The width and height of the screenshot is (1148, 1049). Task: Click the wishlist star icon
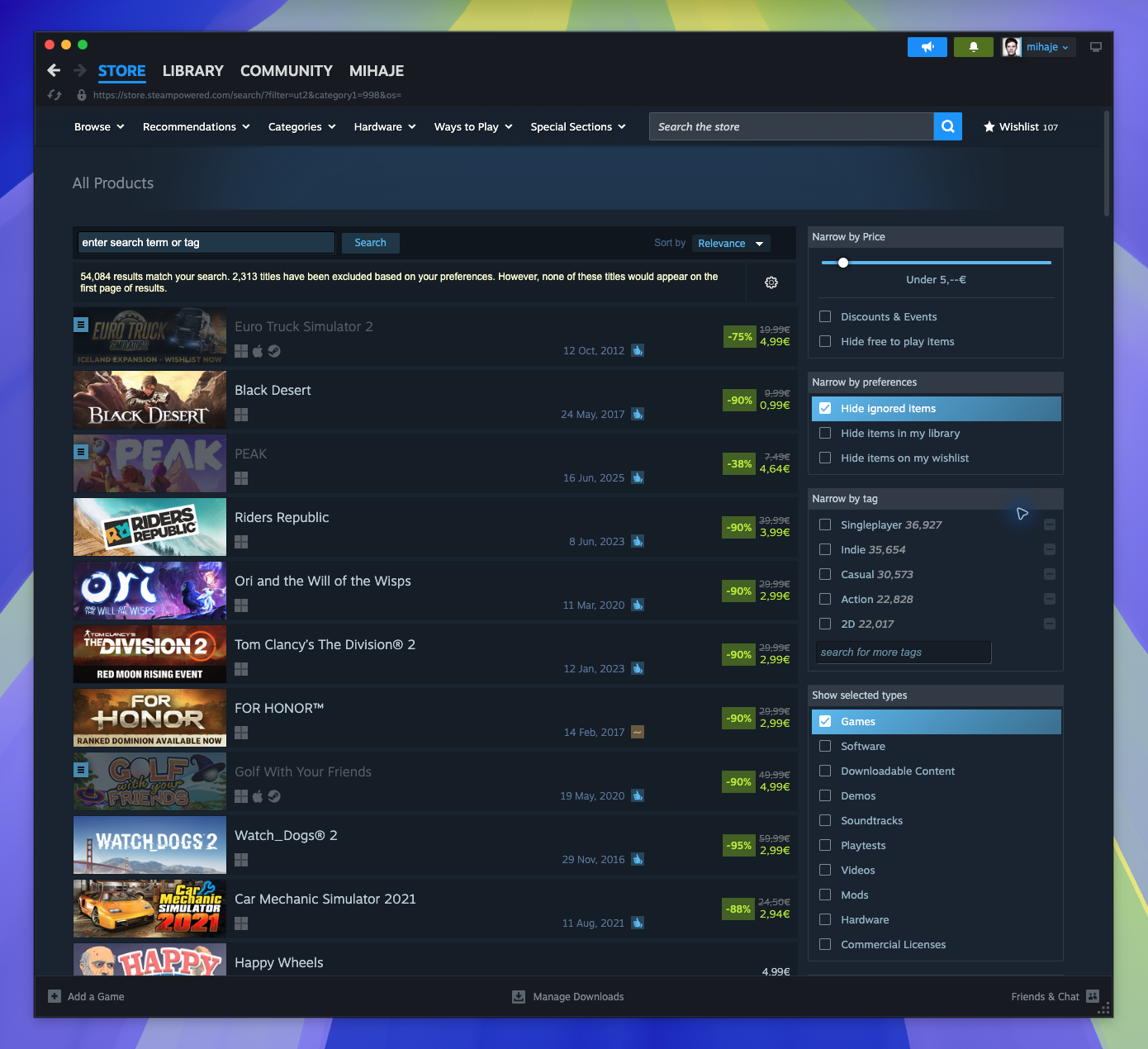(x=989, y=126)
